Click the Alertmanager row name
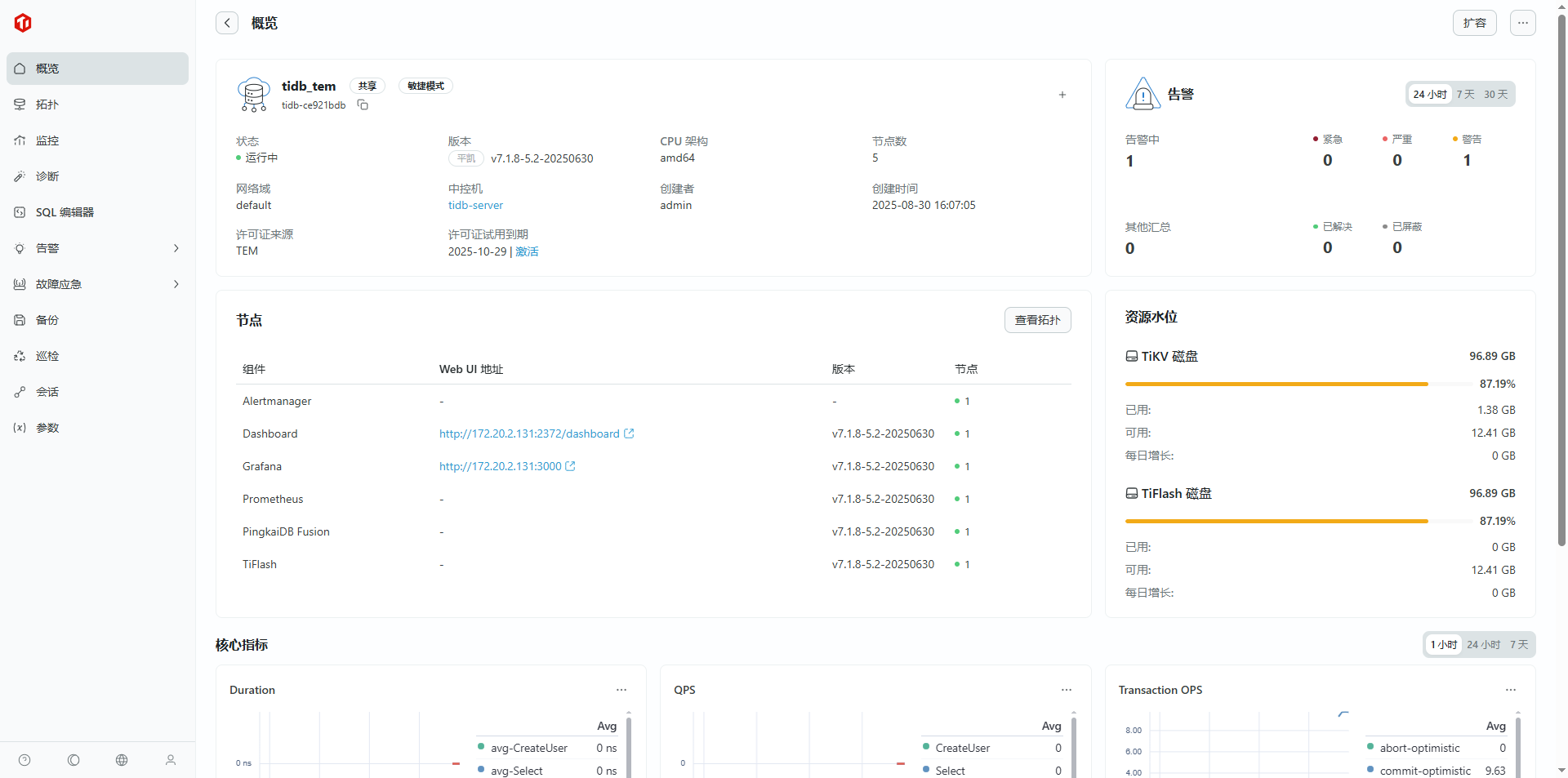This screenshot has height=778, width=1568. click(277, 401)
